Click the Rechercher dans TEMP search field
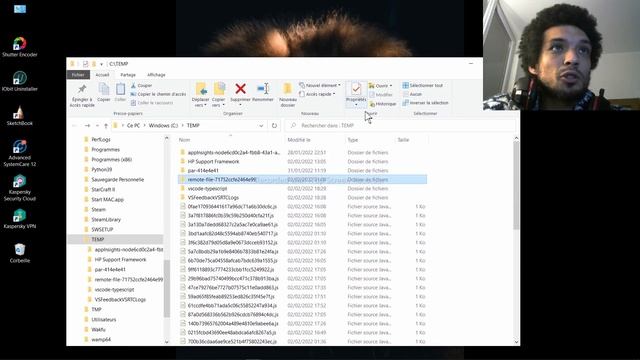Screen dimensions: 640x360 [x=400, y=126]
